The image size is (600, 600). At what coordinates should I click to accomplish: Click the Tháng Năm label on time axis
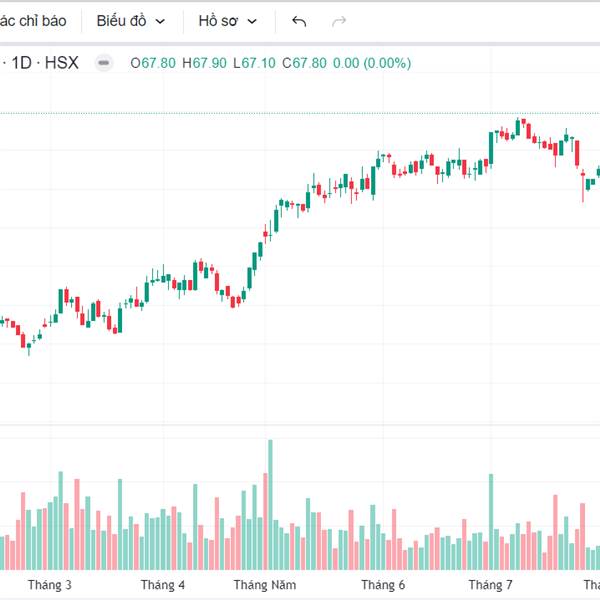tap(265, 585)
